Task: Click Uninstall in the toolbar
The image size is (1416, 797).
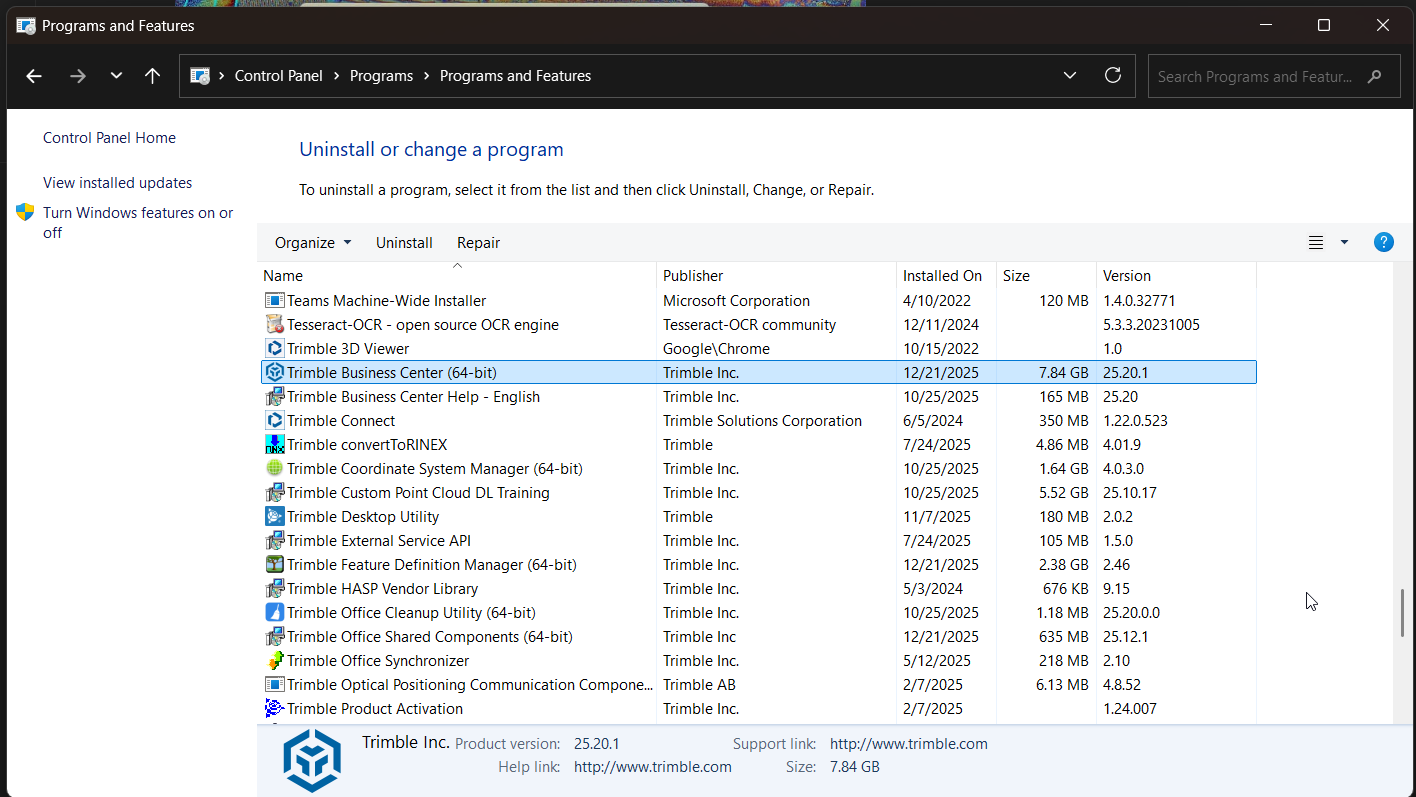Action: (404, 243)
